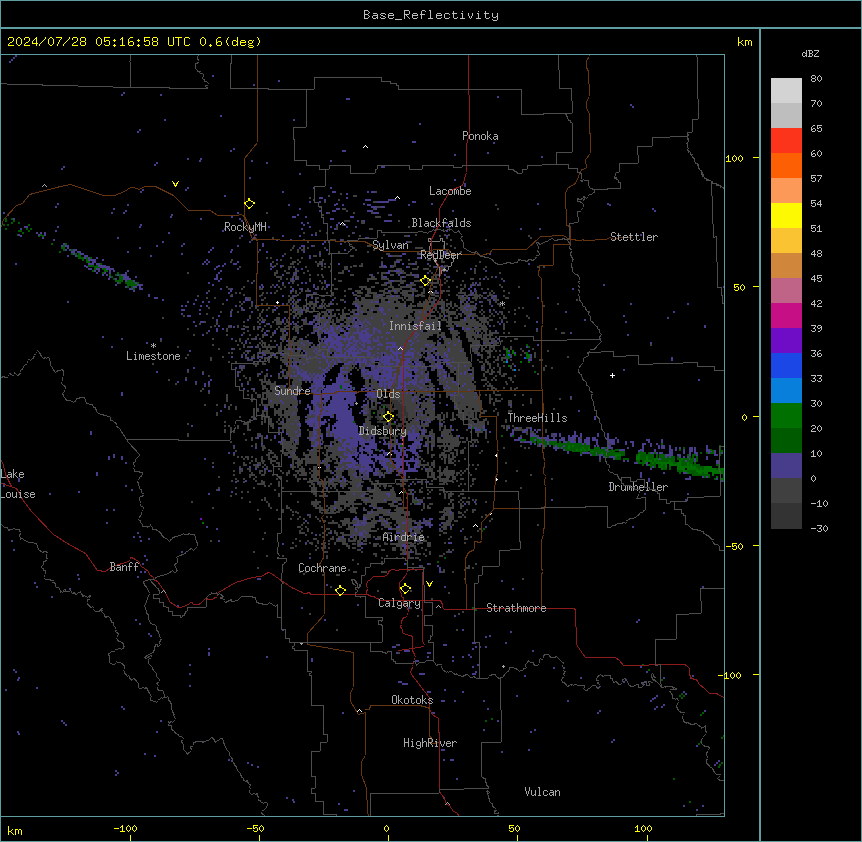Screen dimensions: 862x842
Task: Click the Stettler label
Action: [634, 237]
